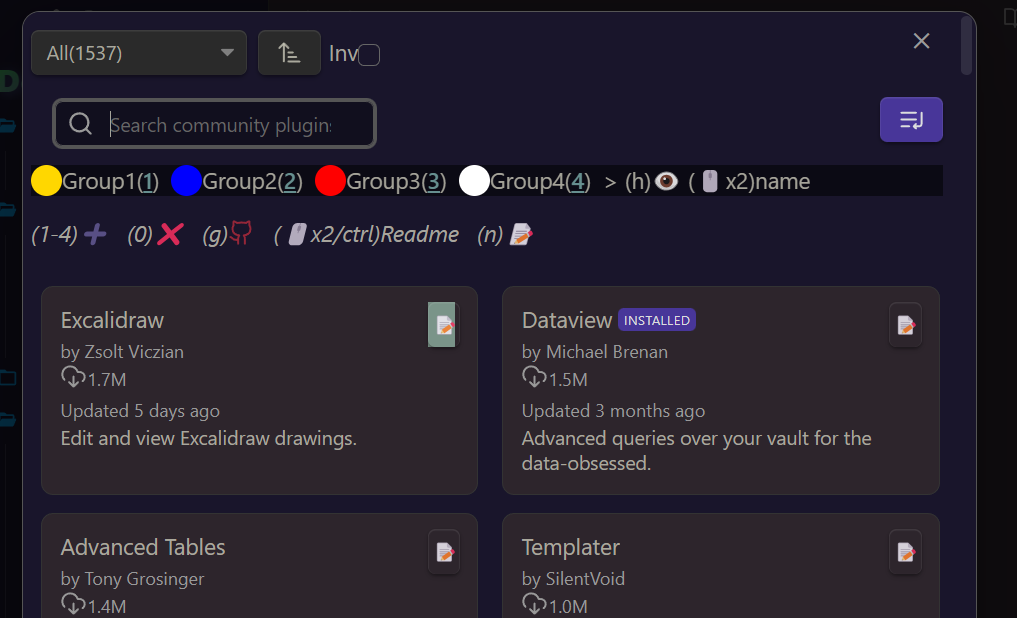This screenshot has height=618, width=1017.
Task: Click the INSTALLED badge on Dataview
Action: click(656, 320)
